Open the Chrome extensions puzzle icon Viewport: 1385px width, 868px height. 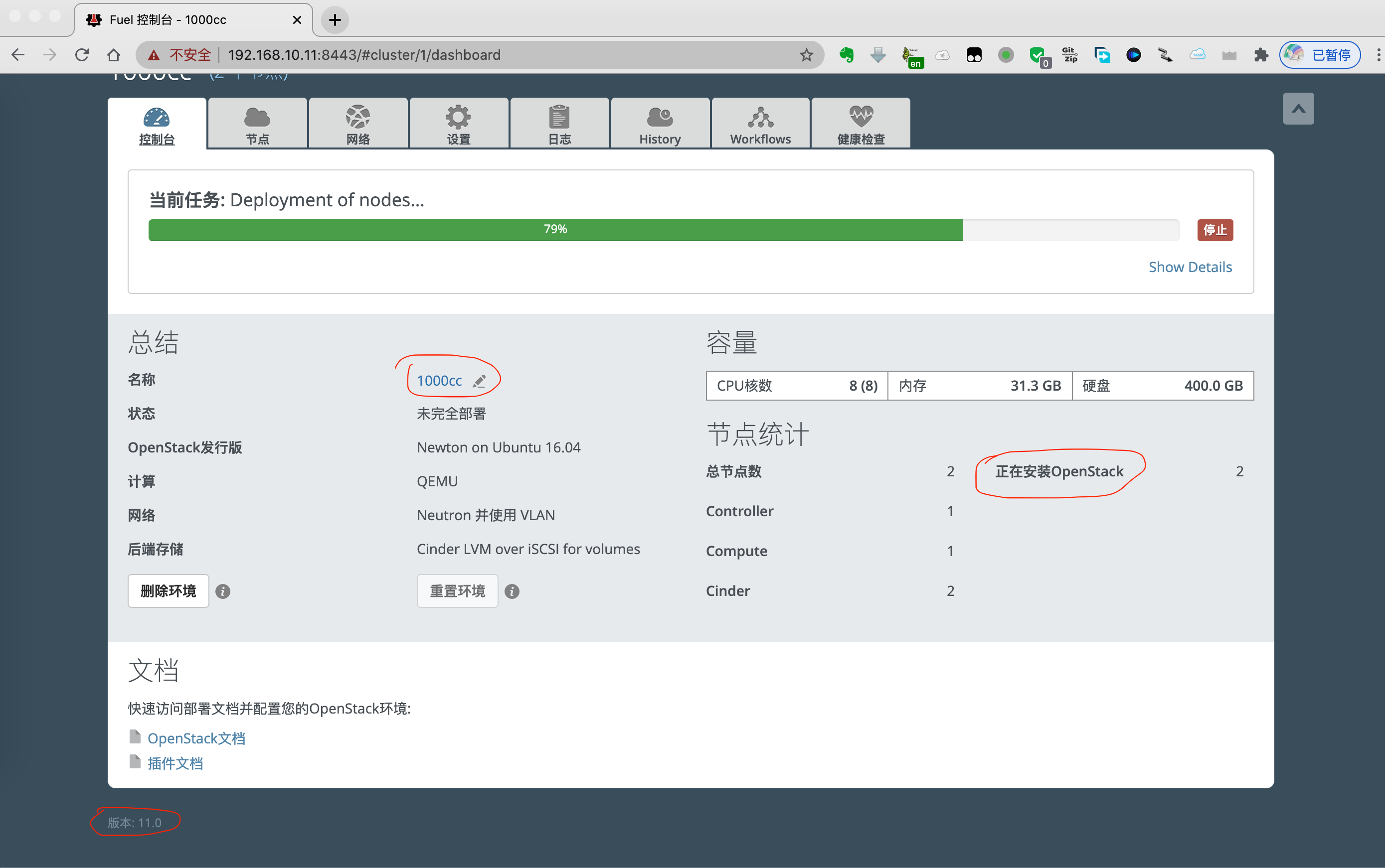click(1260, 55)
